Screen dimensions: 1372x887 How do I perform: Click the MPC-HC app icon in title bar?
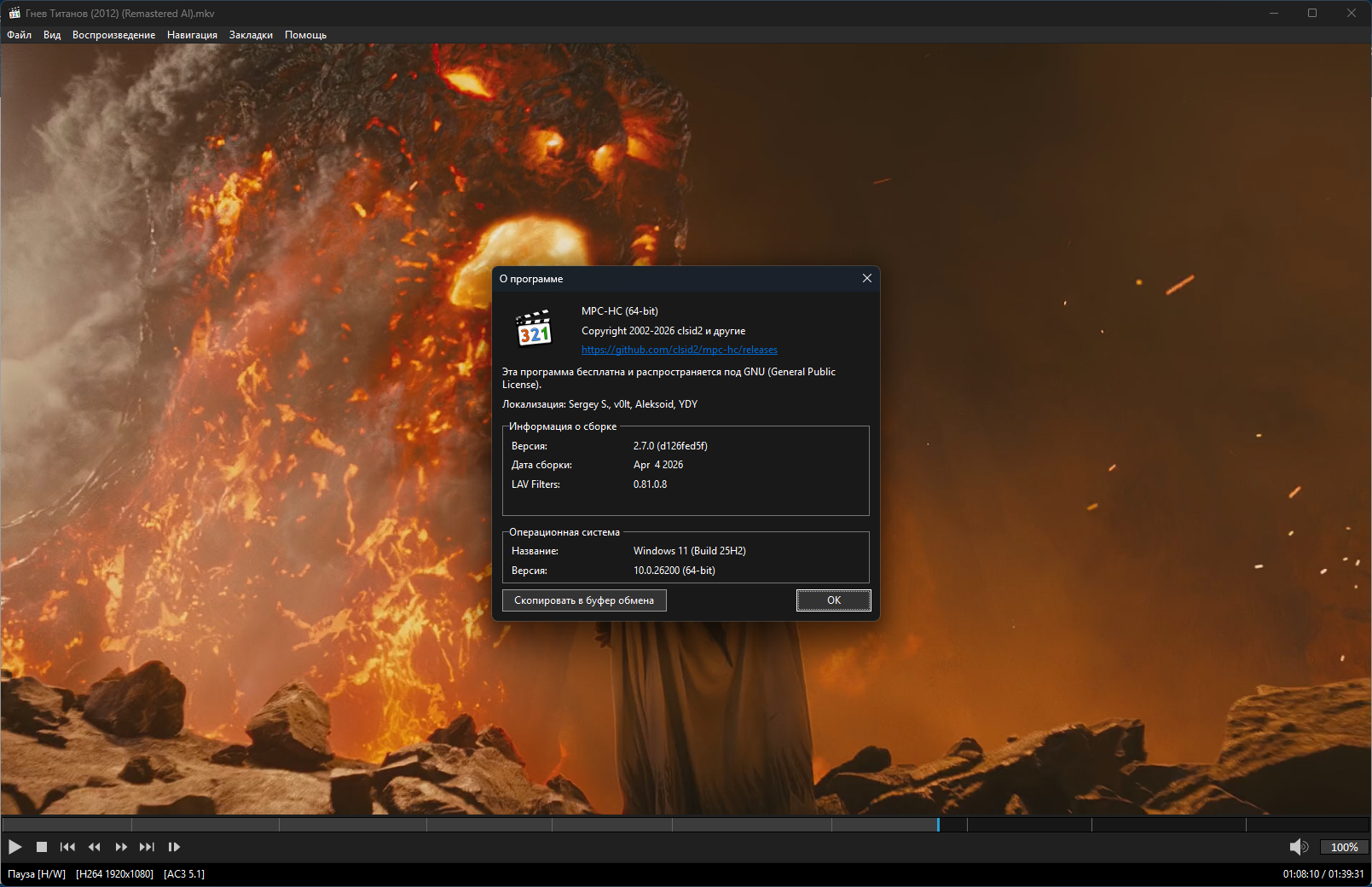coord(14,13)
